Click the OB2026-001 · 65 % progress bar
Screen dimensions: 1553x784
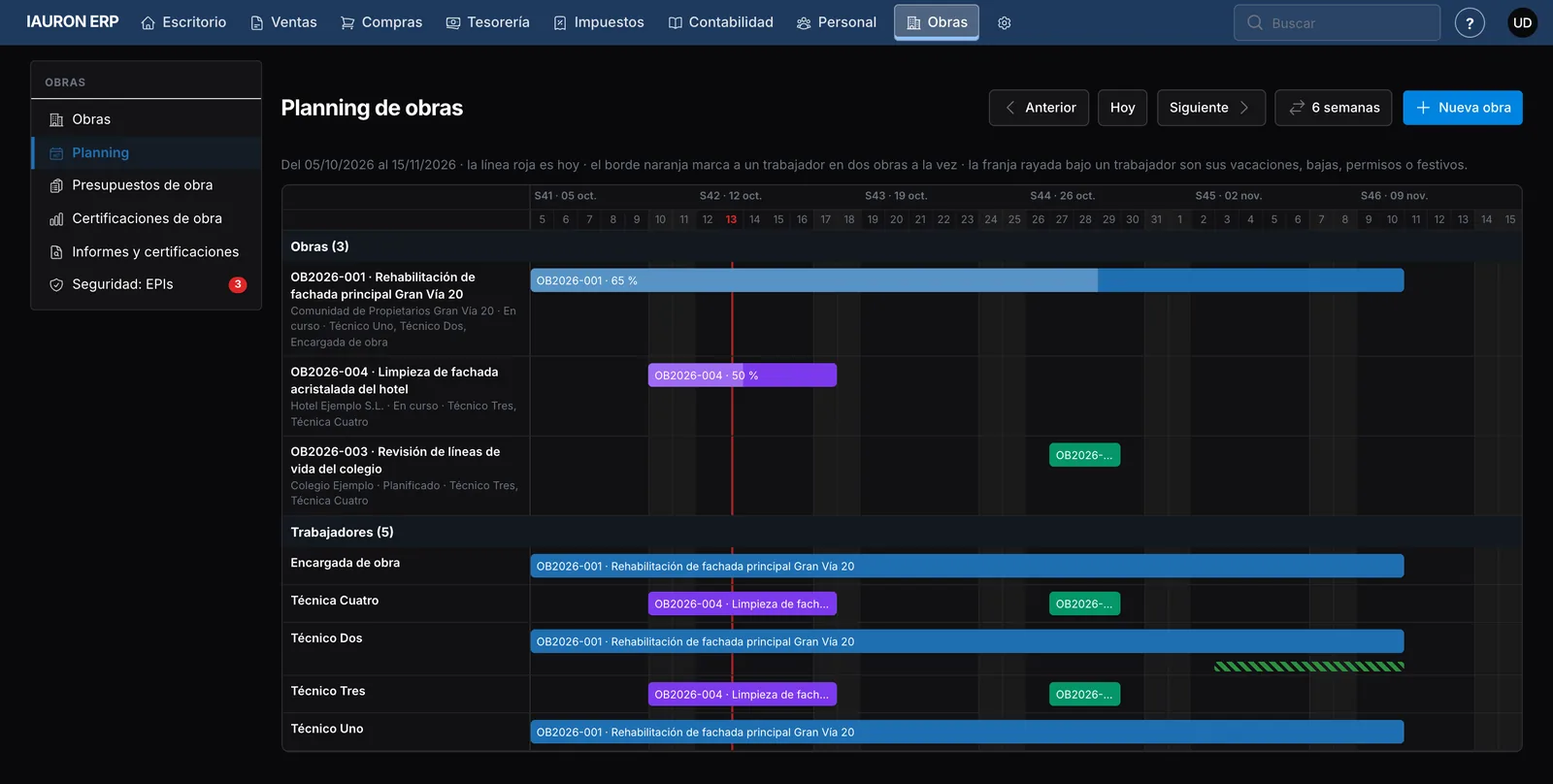[x=967, y=280]
